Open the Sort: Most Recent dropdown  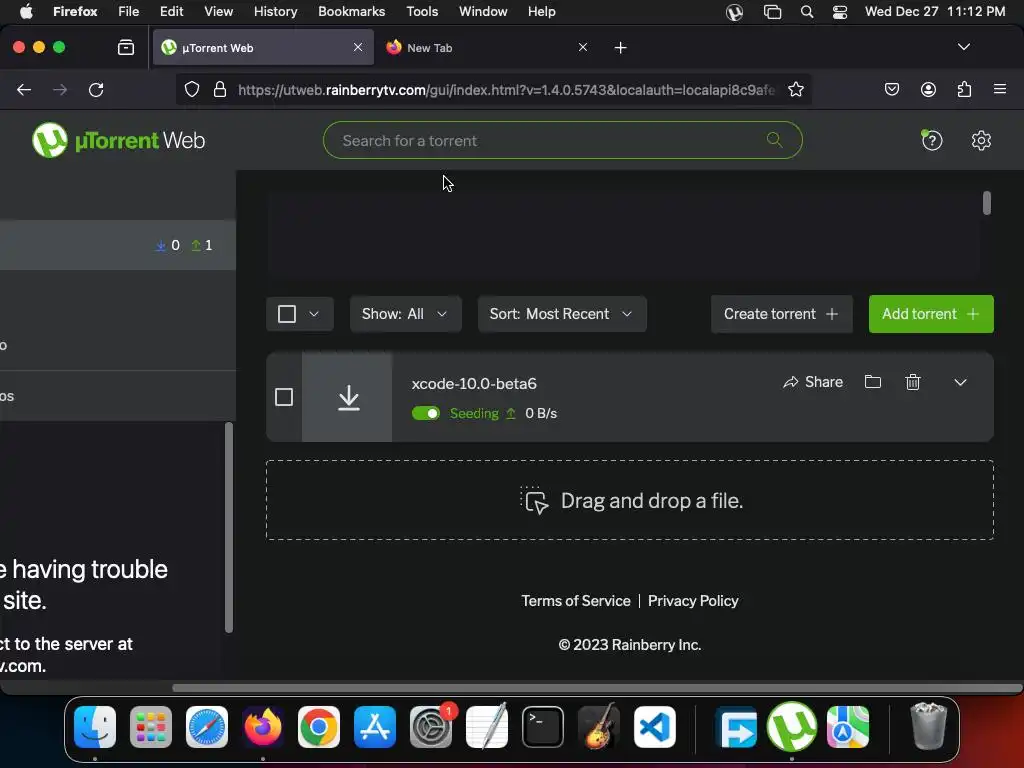pos(562,314)
